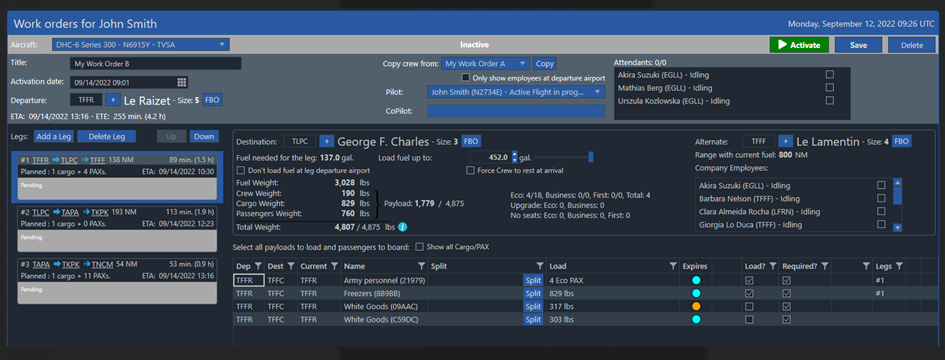Filter the Legs column
Image resolution: width=945 pixels, height=360 pixels.
pos(899,266)
